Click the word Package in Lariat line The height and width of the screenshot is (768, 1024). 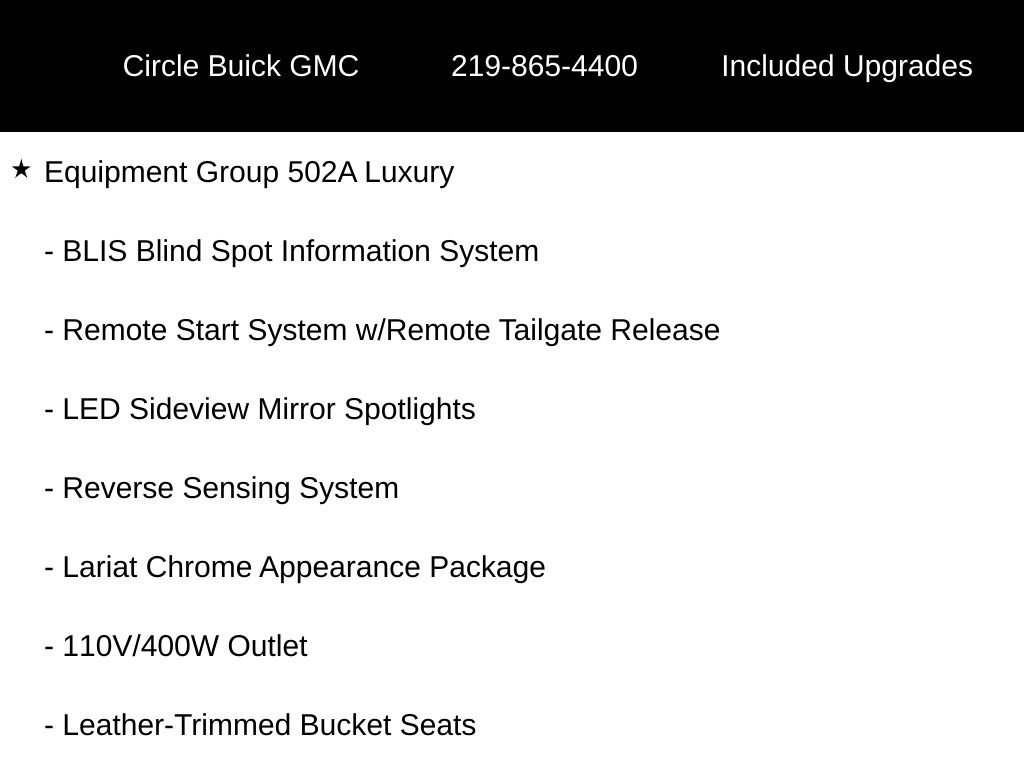pyautogui.click(x=487, y=568)
